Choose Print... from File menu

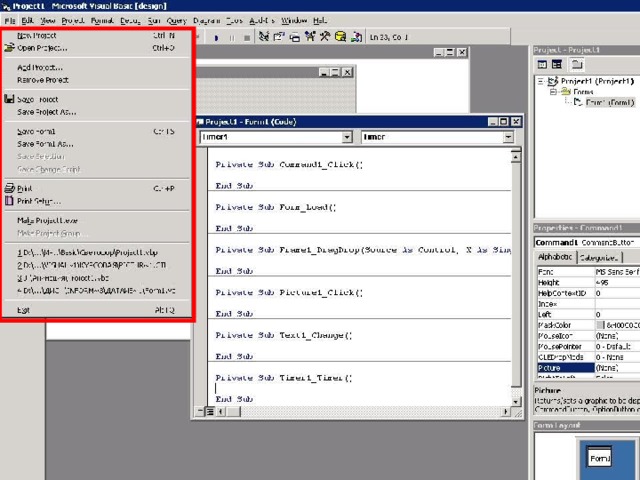pos(96,189)
